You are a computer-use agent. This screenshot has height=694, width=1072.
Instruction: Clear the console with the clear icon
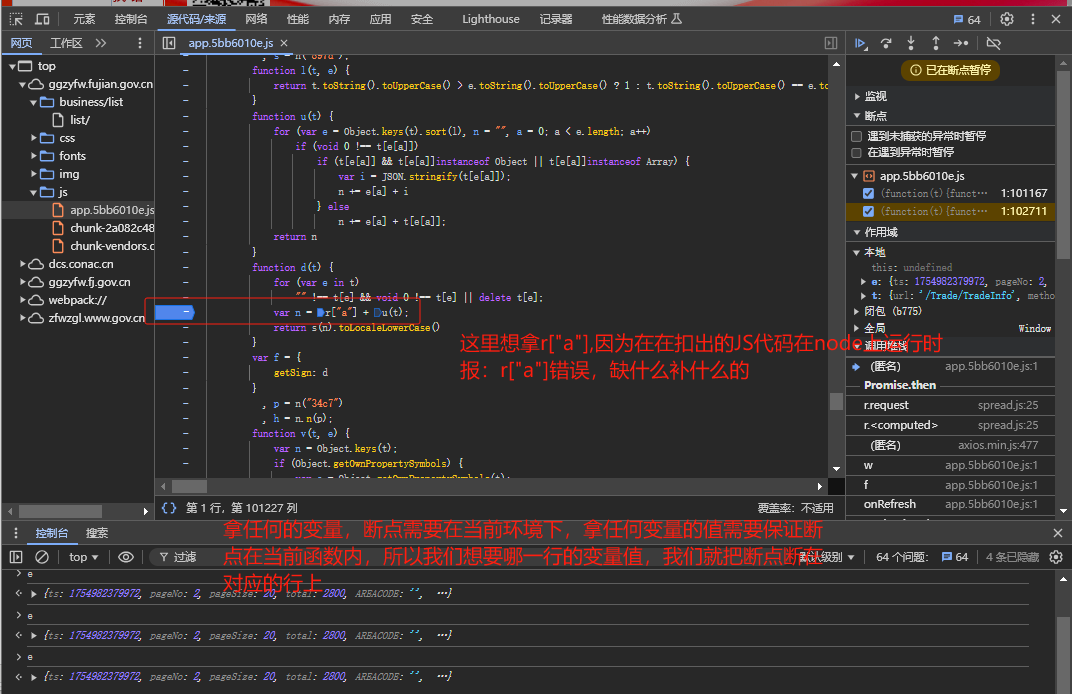pyautogui.click(x=42, y=557)
